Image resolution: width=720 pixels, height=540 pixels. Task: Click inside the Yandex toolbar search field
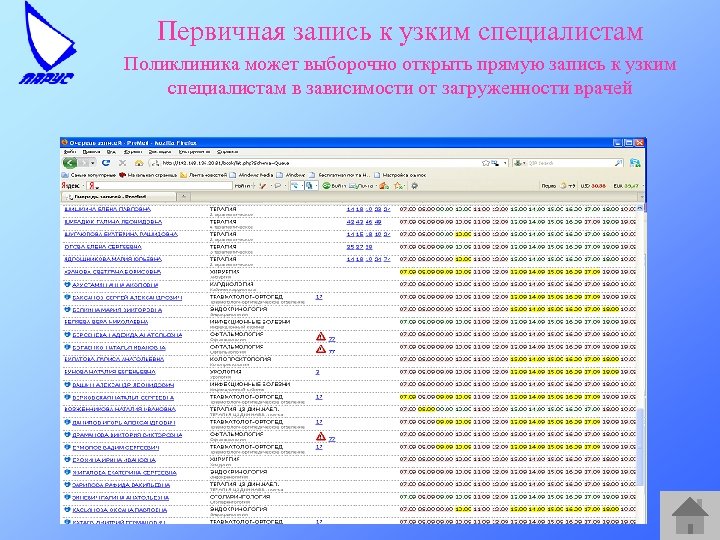160,186
